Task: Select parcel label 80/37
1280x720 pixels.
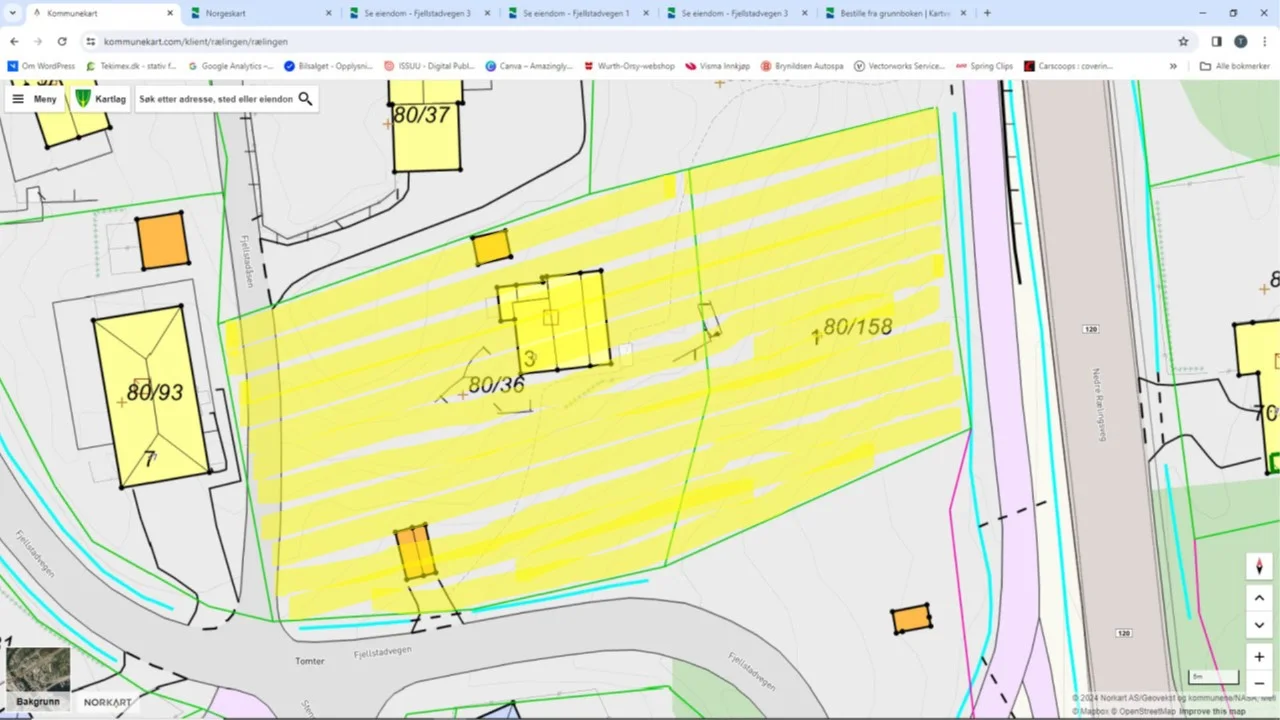Action: click(421, 115)
